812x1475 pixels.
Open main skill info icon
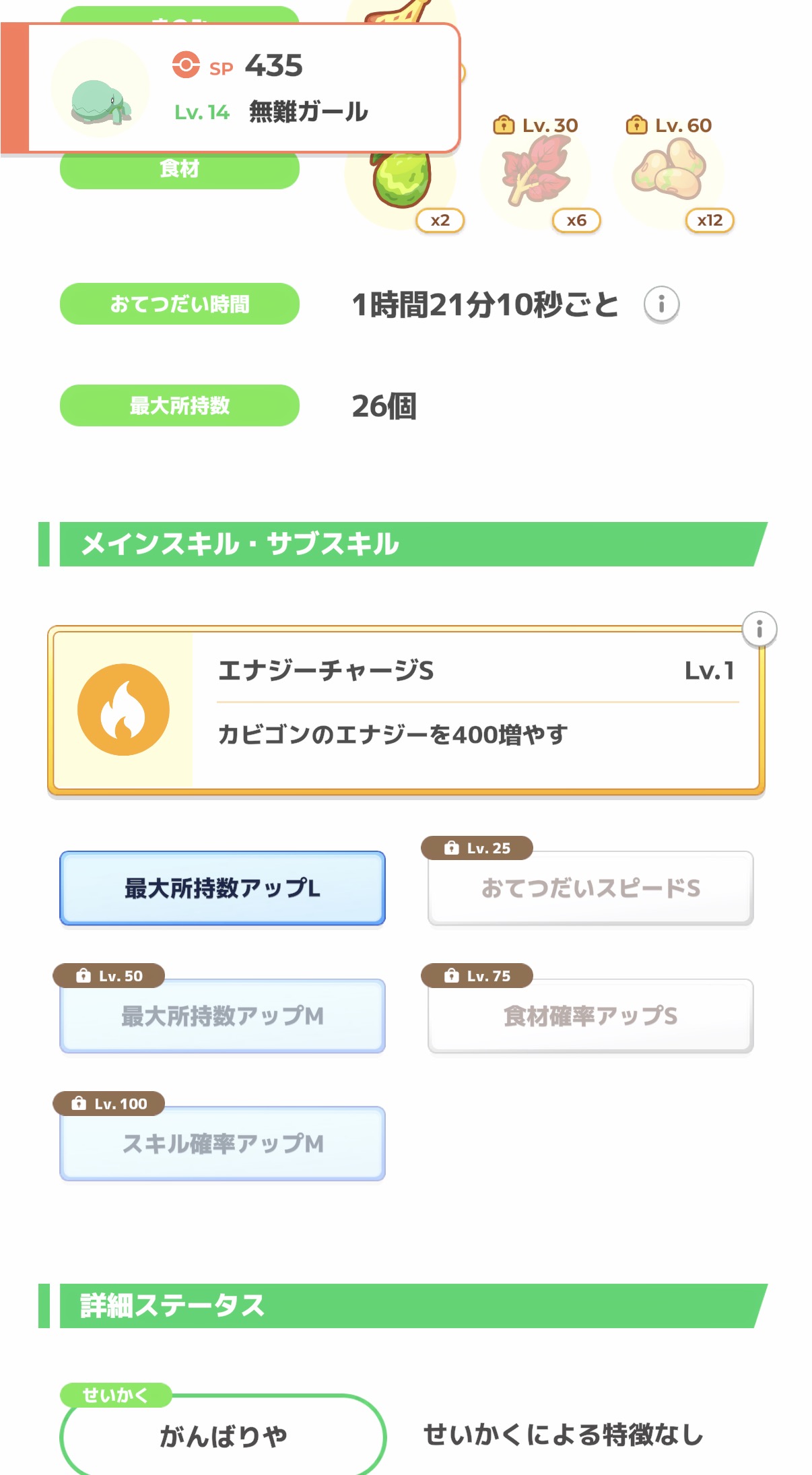coord(759,630)
